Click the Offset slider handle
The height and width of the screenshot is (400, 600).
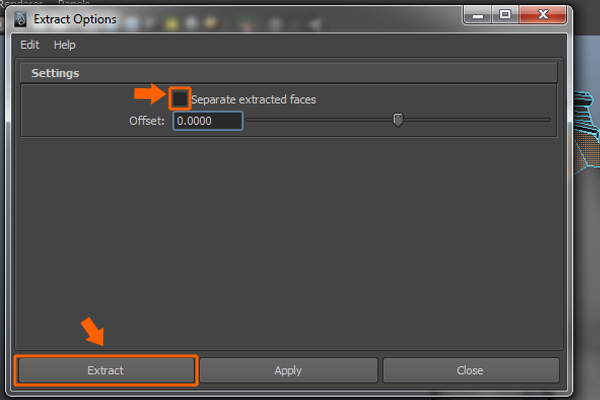tap(398, 120)
